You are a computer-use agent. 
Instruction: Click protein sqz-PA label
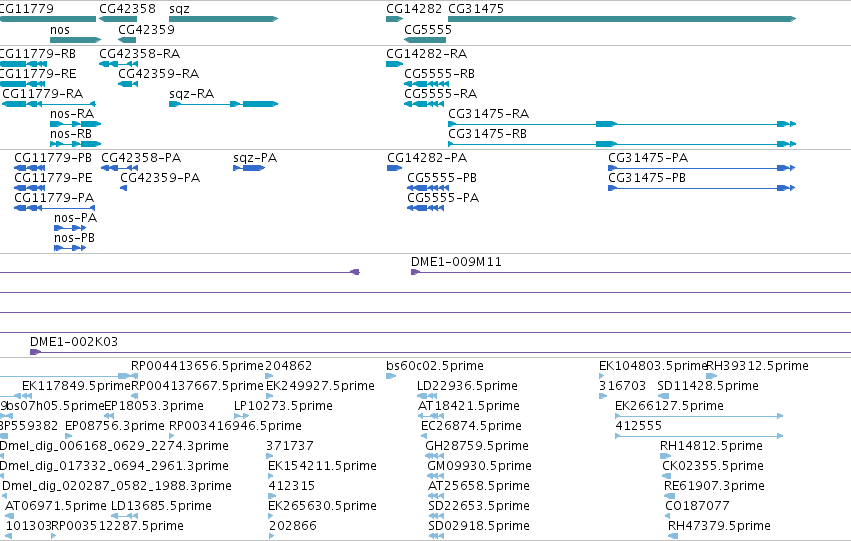click(x=255, y=157)
